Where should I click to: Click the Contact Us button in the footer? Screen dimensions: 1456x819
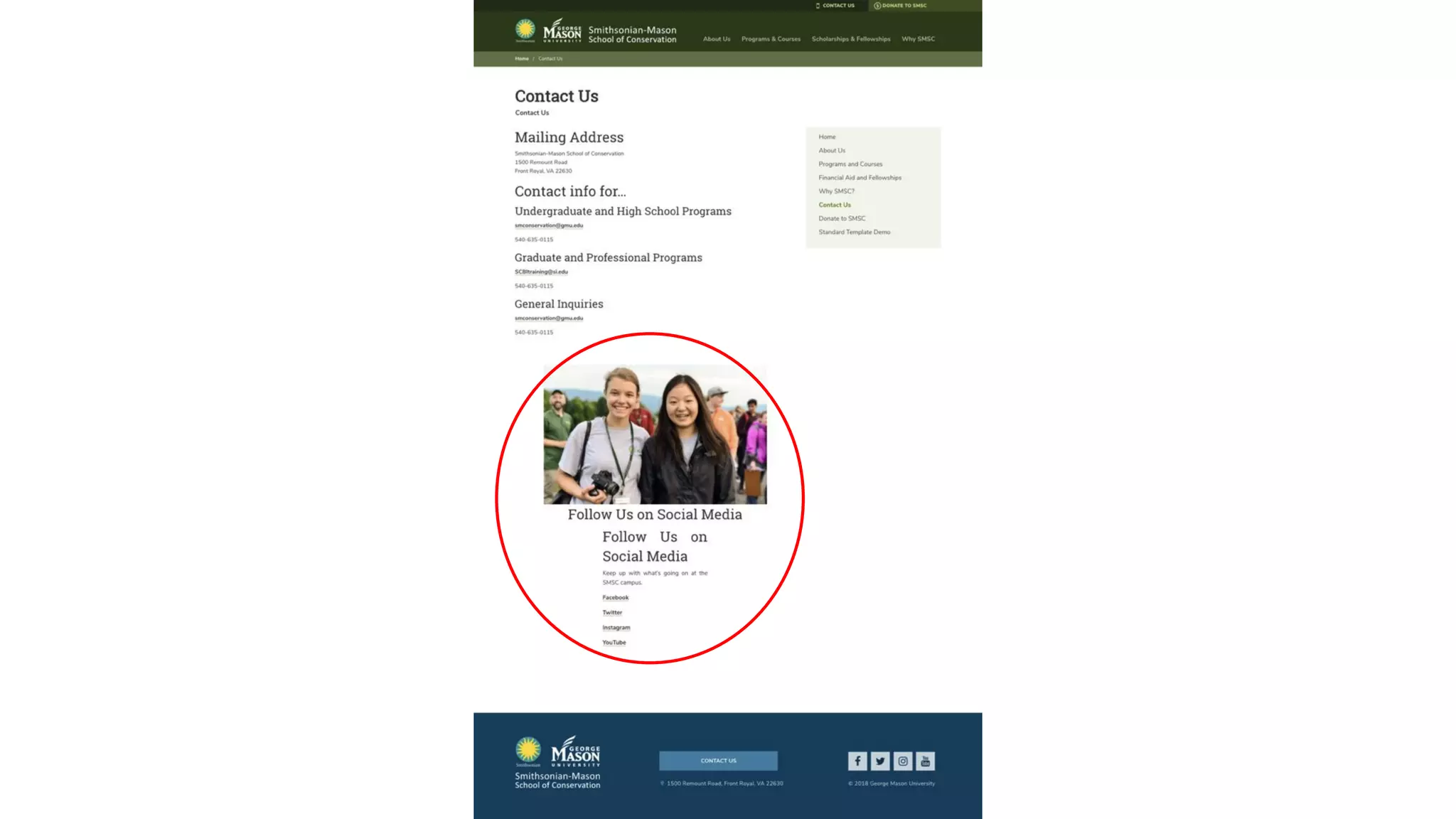pyautogui.click(x=718, y=761)
